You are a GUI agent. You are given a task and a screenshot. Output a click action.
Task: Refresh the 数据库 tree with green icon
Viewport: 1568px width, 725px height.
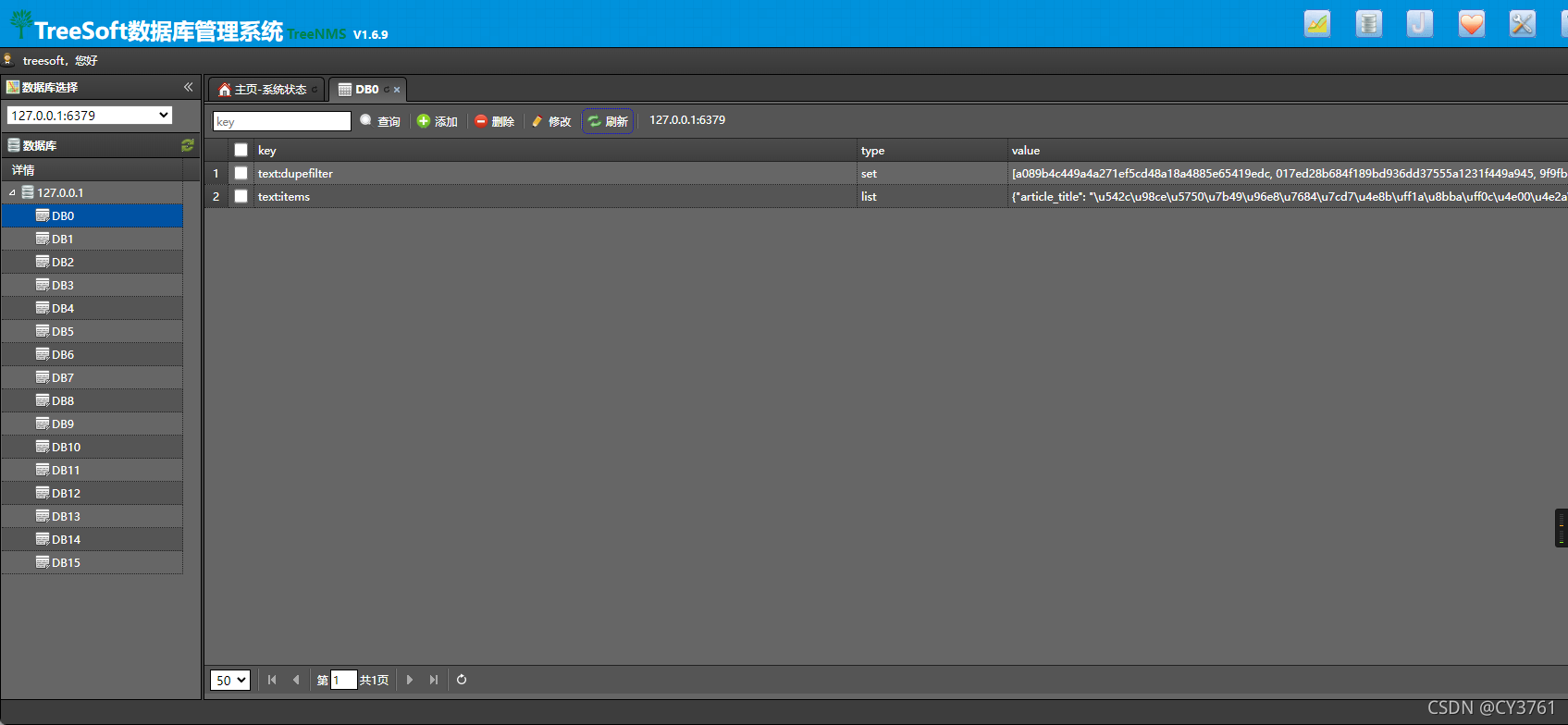pyautogui.click(x=188, y=145)
